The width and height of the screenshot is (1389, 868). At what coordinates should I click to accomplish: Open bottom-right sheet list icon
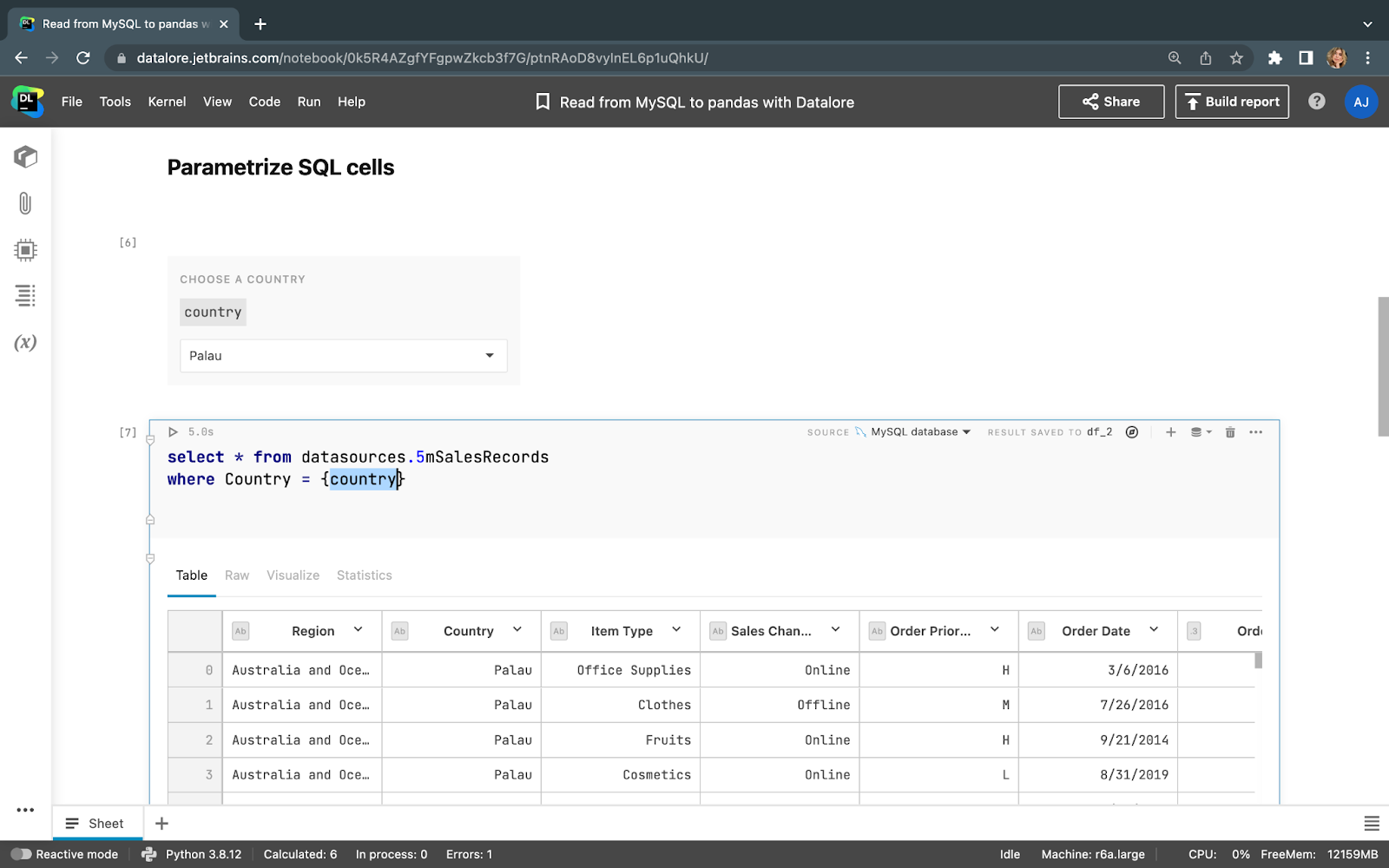click(1372, 823)
